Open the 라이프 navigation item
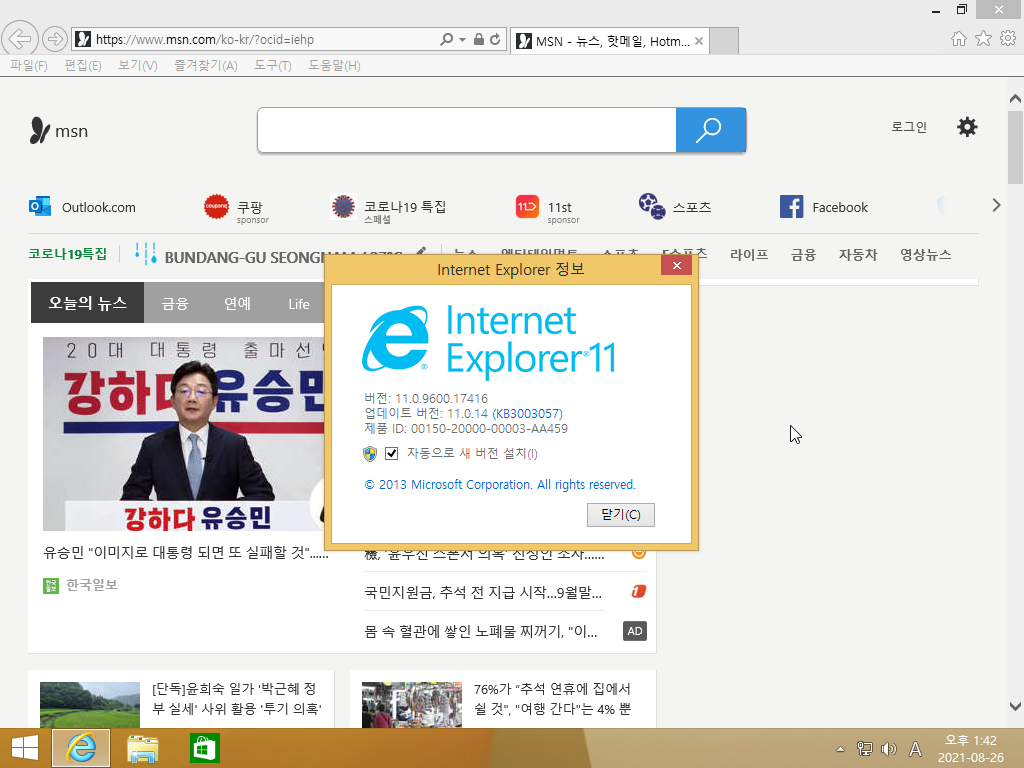 (748, 254)
